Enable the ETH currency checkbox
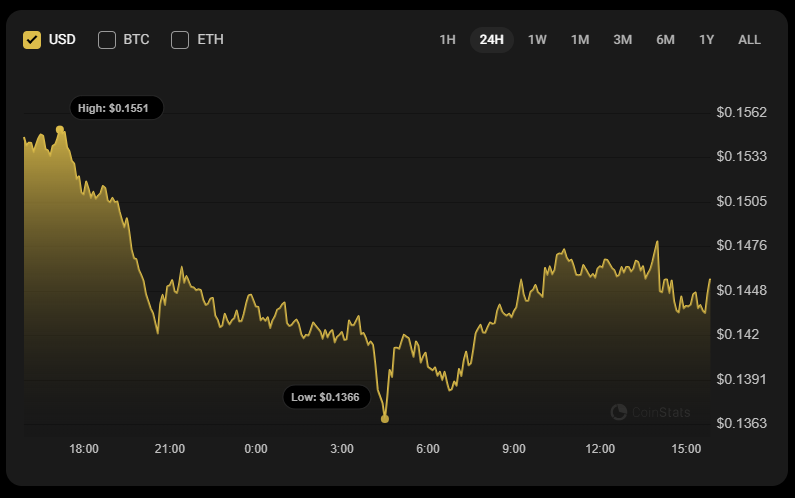The width and height of the screenshot is (795, 498). 180,40
